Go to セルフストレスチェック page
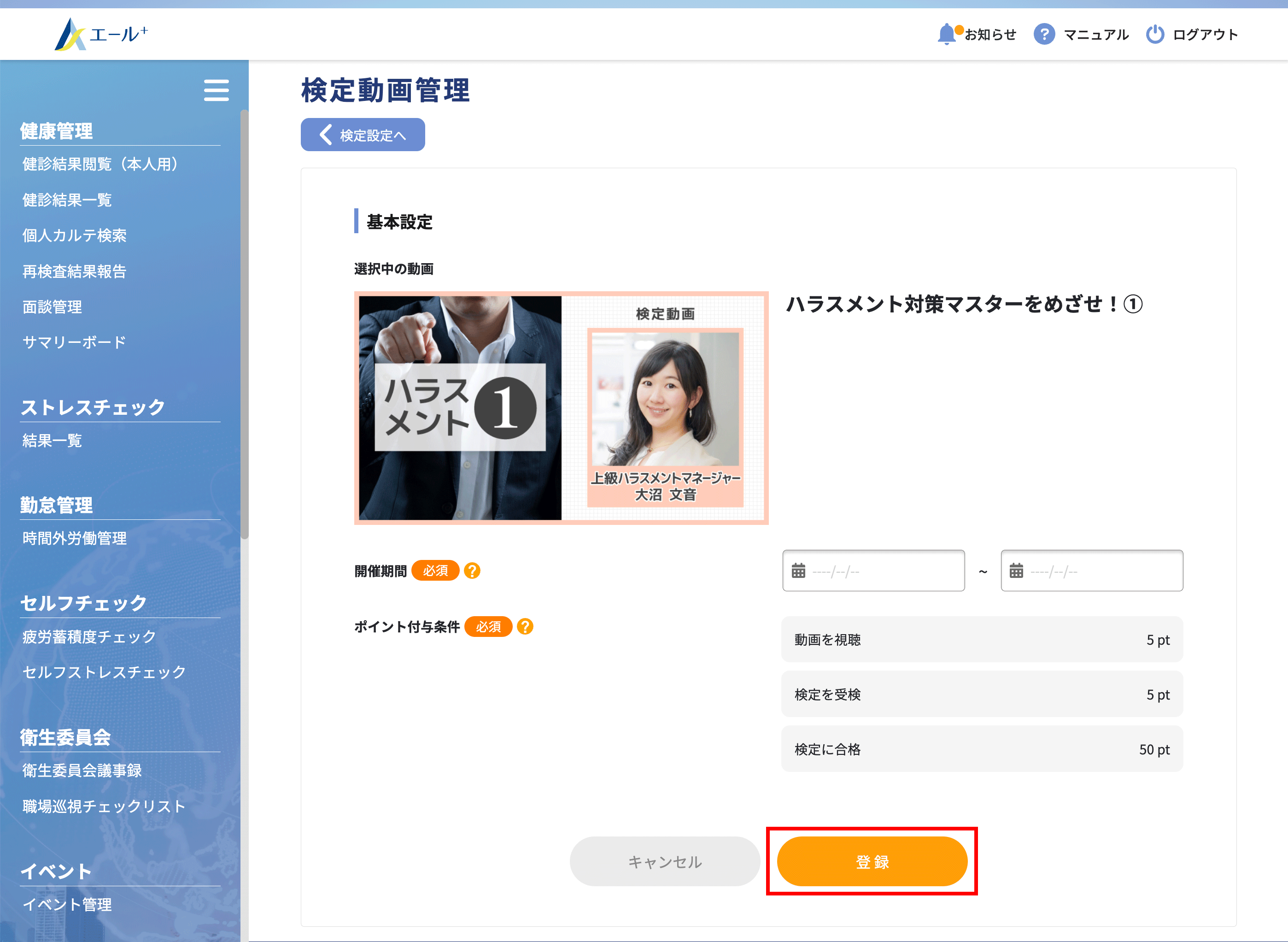Screen dimensions: 1288x942 click(104, 672)
